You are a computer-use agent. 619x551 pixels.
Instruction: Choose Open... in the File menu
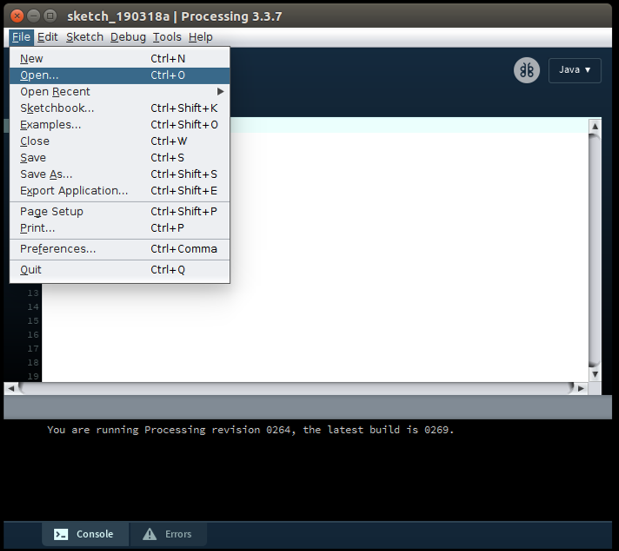pos(120,75)
